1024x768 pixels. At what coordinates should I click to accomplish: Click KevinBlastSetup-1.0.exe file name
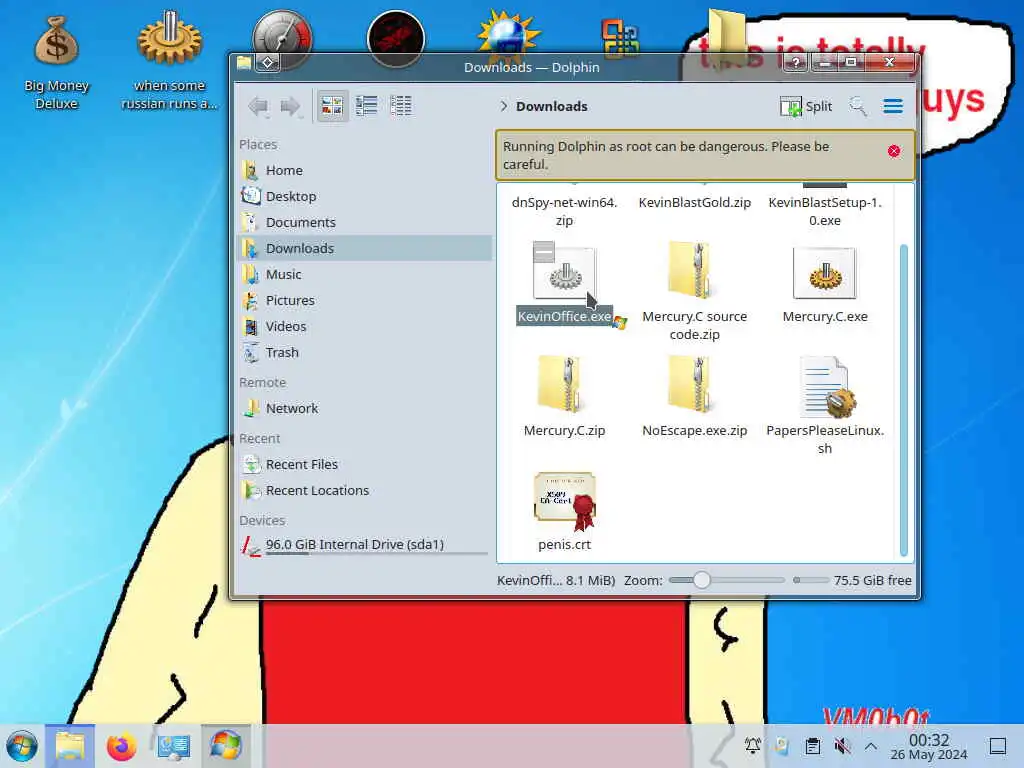click(825, 212)
